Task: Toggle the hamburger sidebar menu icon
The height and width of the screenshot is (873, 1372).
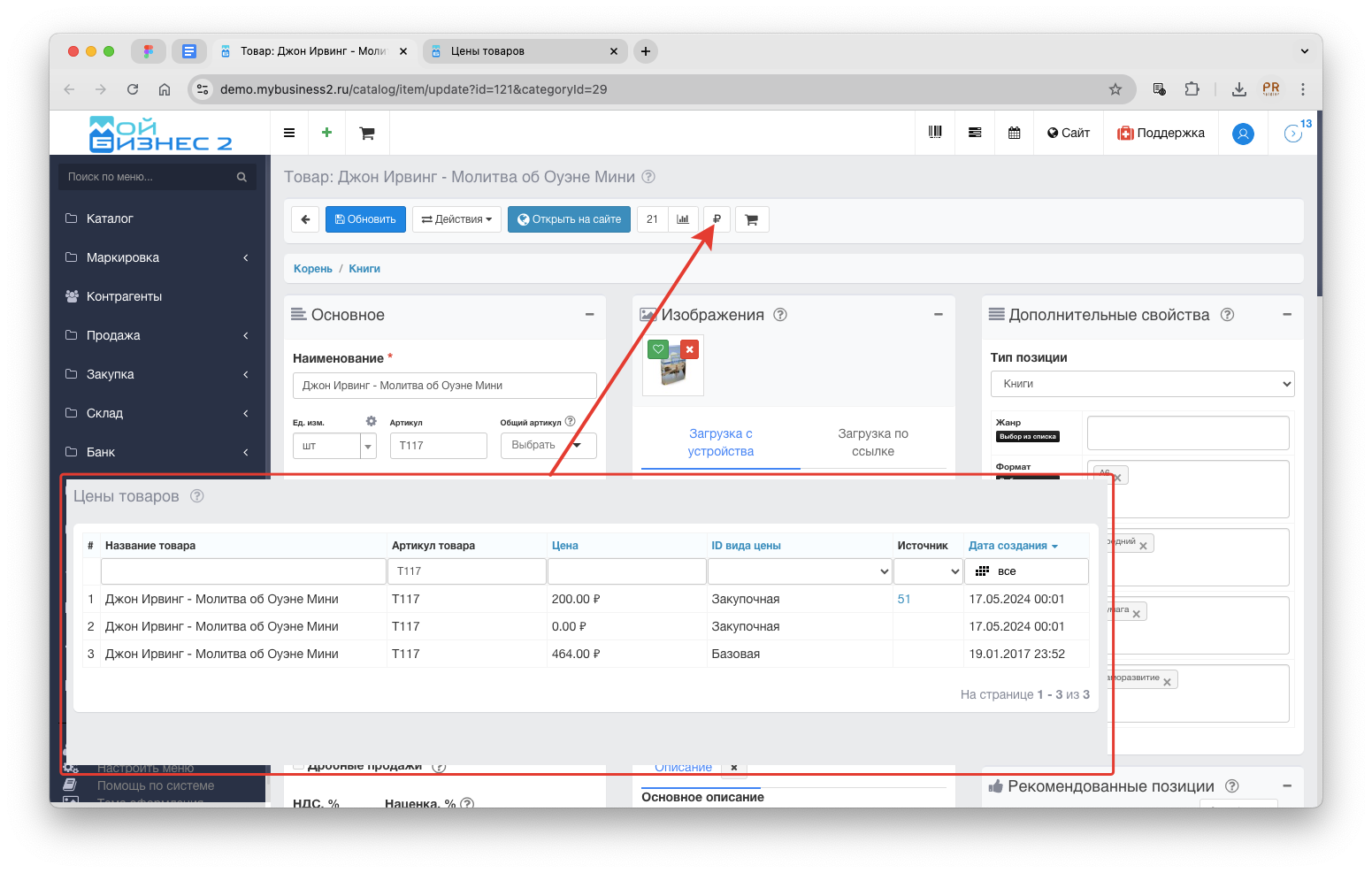Action: [288, 133]
